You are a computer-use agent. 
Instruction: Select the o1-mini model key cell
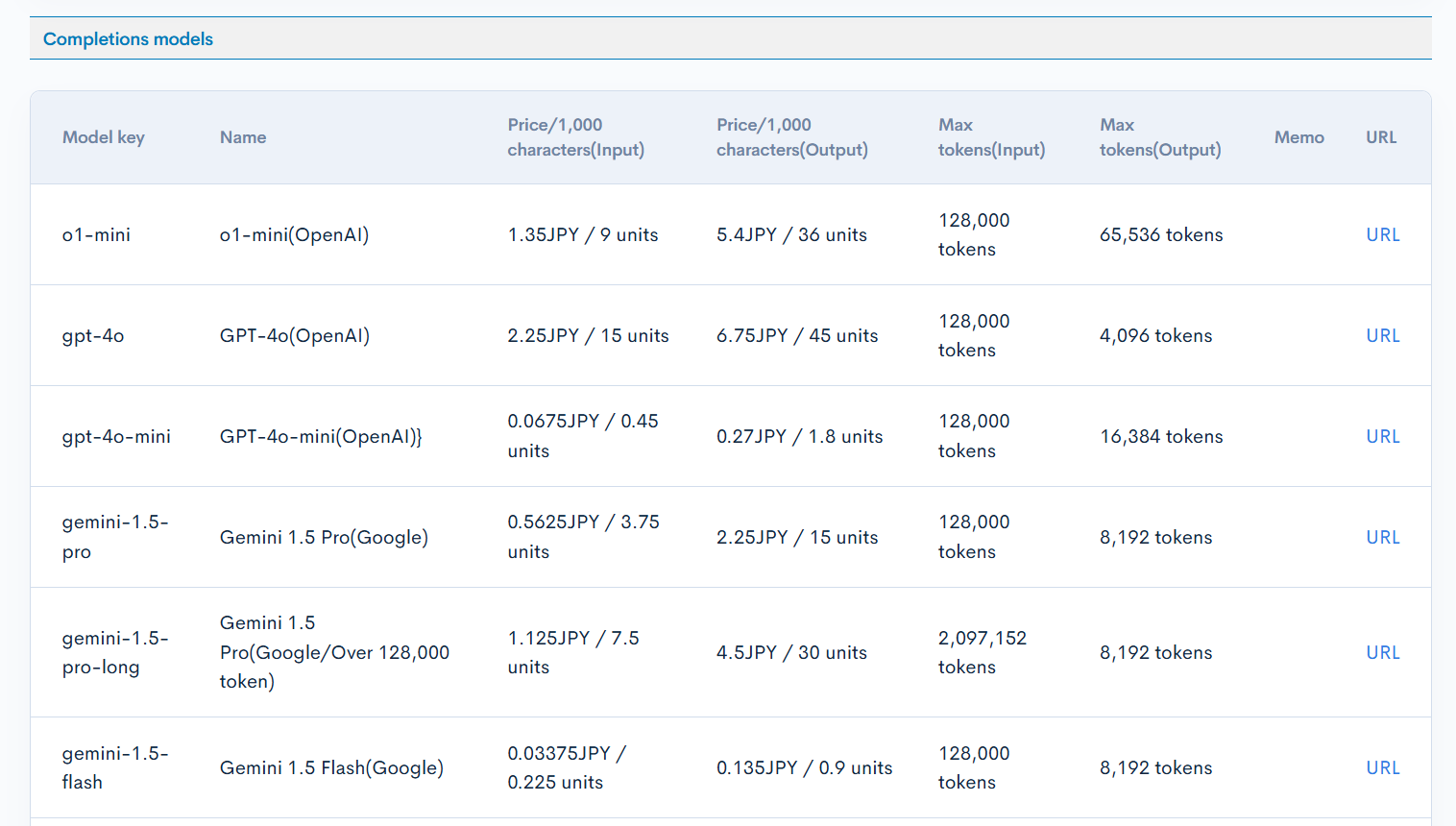pyautogui.click(x=96, y=234)
